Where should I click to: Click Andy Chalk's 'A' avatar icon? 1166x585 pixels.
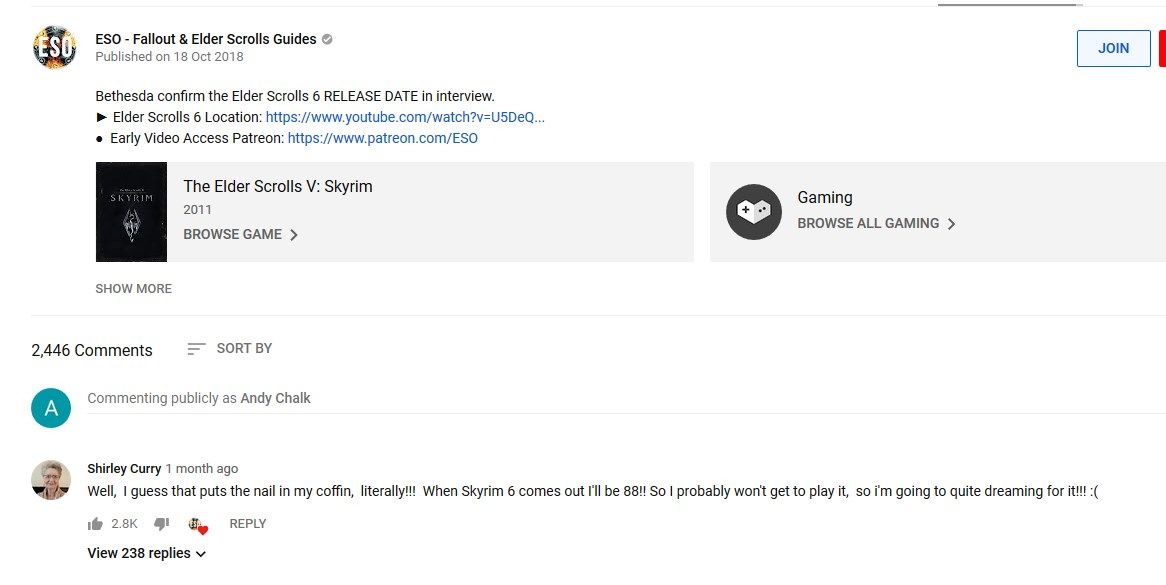click(x=51, y=408)
